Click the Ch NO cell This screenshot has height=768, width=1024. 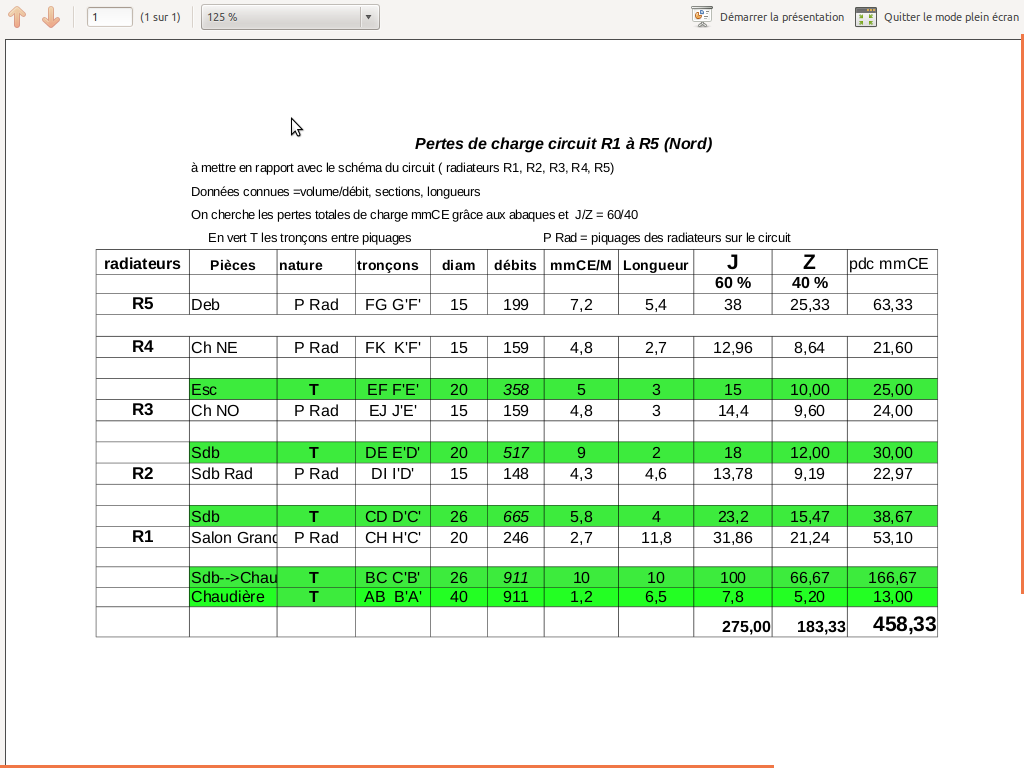click(233, 410)
